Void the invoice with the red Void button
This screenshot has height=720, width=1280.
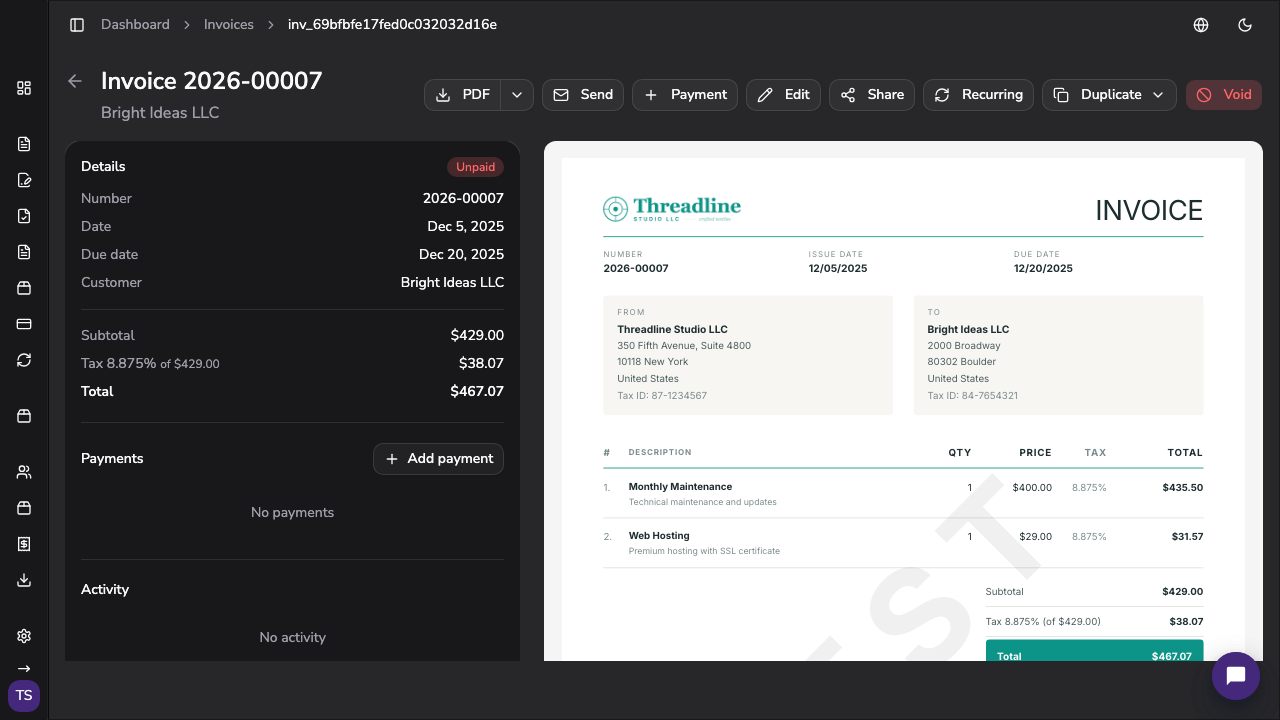point(1224,95)
